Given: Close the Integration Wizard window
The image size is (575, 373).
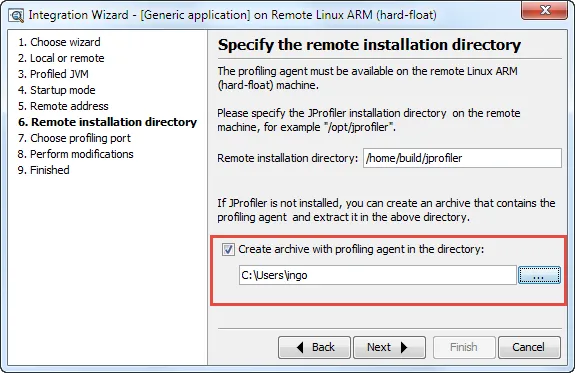Looking at the screenshot, I should (x=545, y=10).
